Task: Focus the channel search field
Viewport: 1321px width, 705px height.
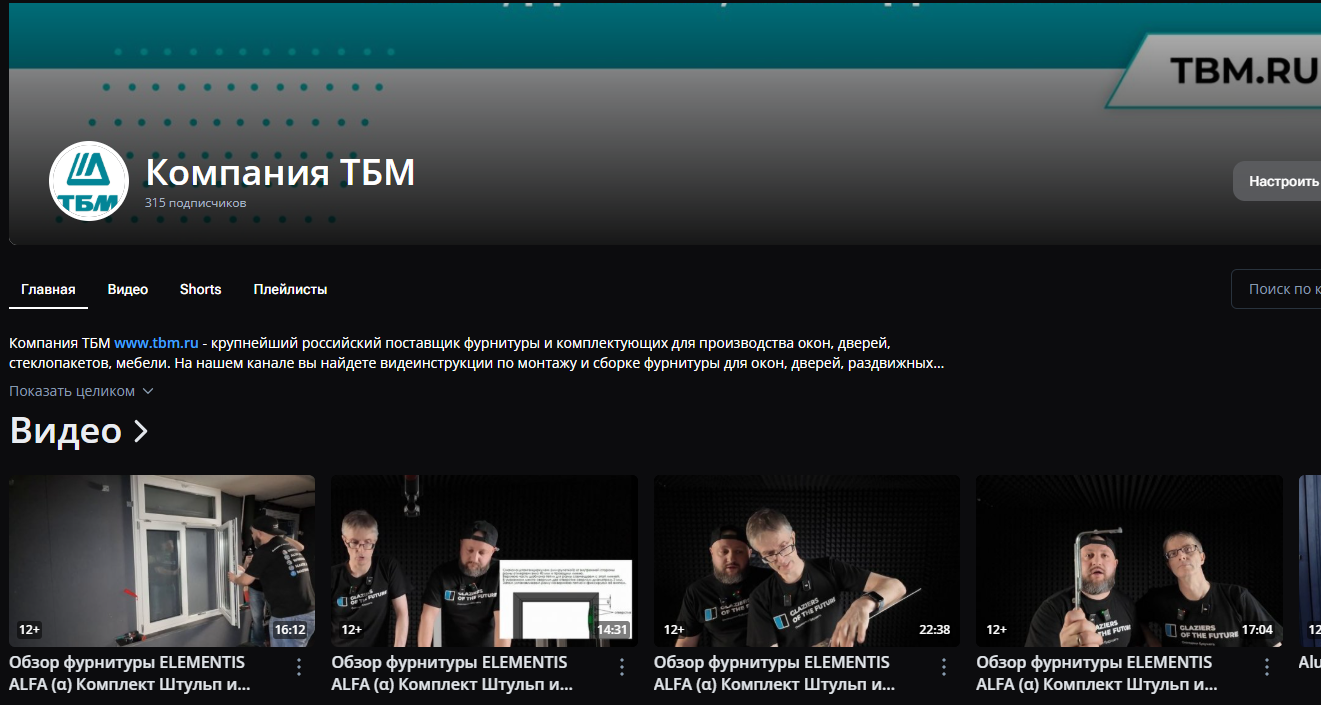Action: point(1279,289)
